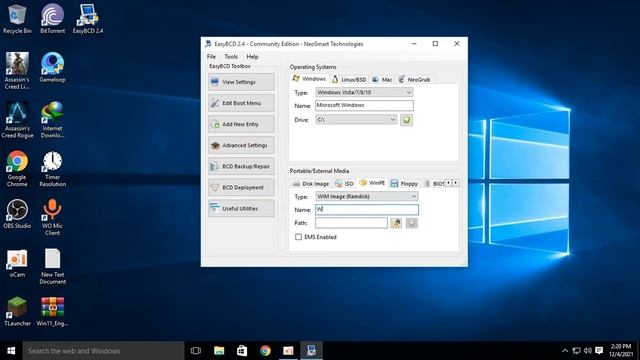Click the WinPE Name input field
The width and height of the screenshot is (640, 360).
coord(367,209)
